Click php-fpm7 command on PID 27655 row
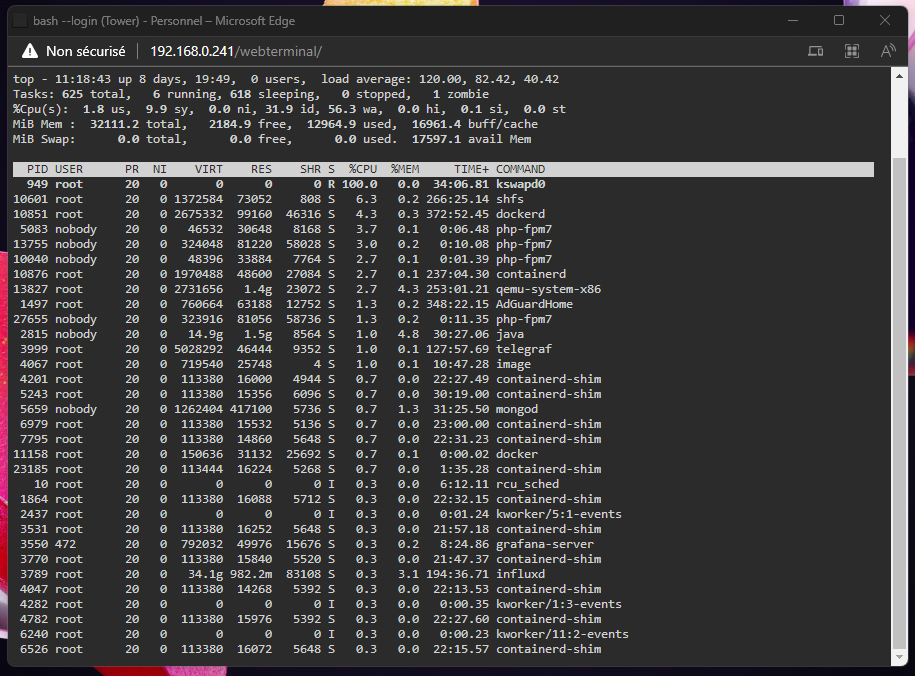 524,319
